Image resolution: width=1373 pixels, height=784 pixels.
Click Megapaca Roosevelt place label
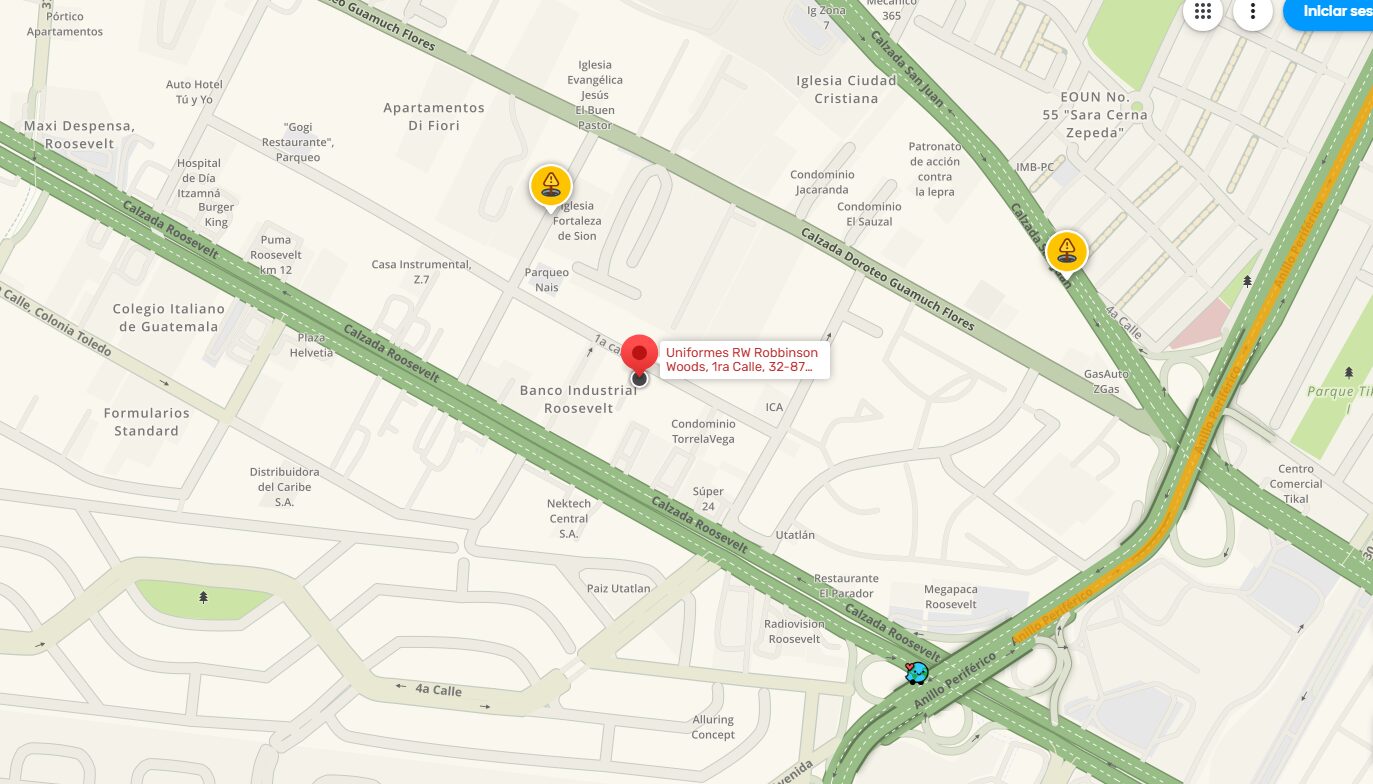(951, 597)
